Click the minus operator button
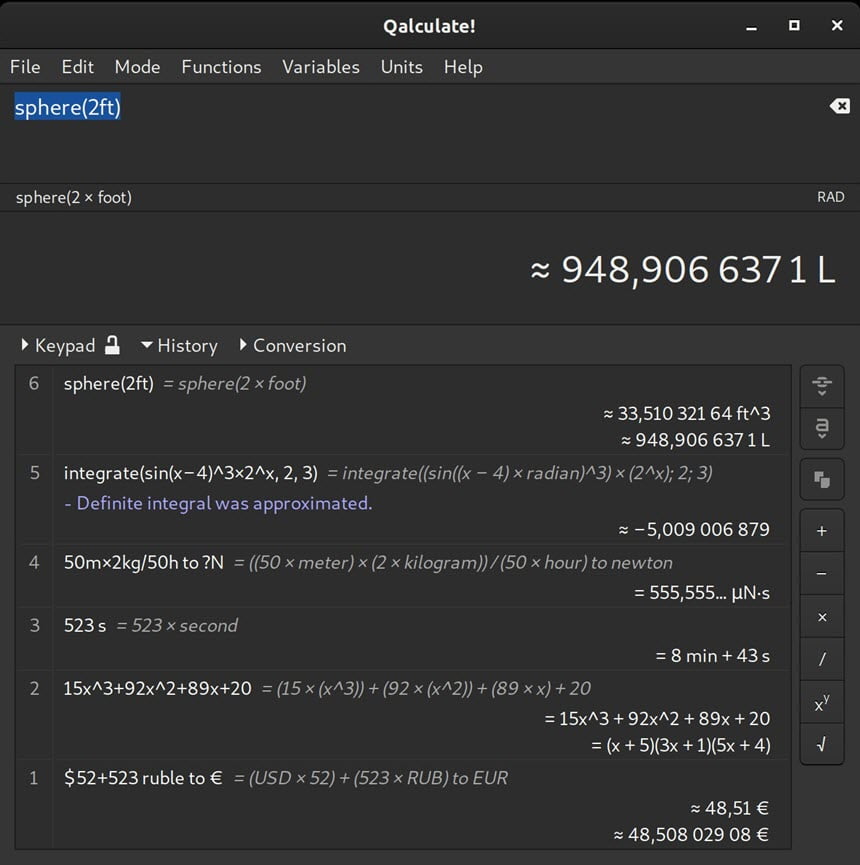 click(x=821, y=574)
